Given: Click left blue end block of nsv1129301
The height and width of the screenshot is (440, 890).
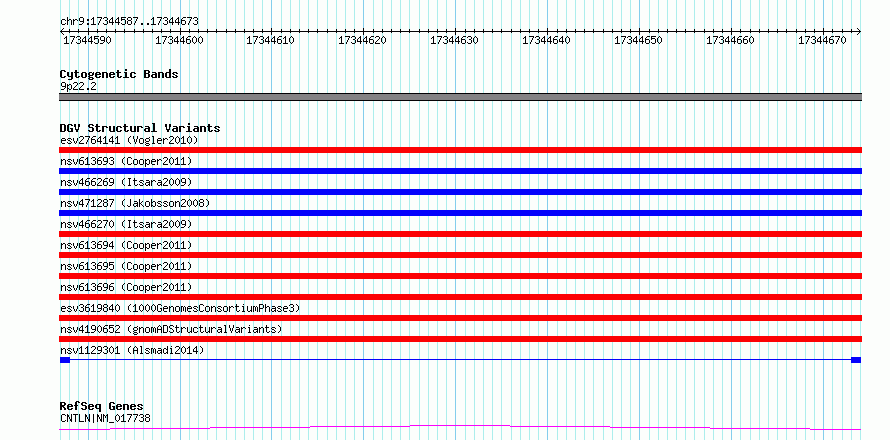Looking at the screenshot, I should click(65, 360).
